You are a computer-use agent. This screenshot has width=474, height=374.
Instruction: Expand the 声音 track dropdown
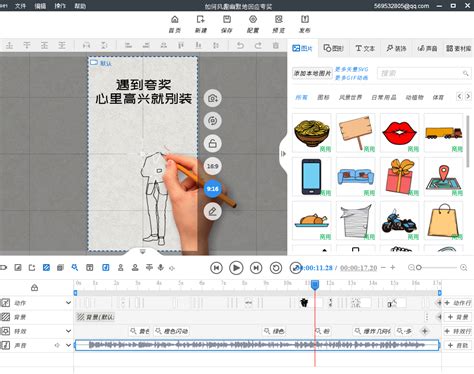coord(68,345)
